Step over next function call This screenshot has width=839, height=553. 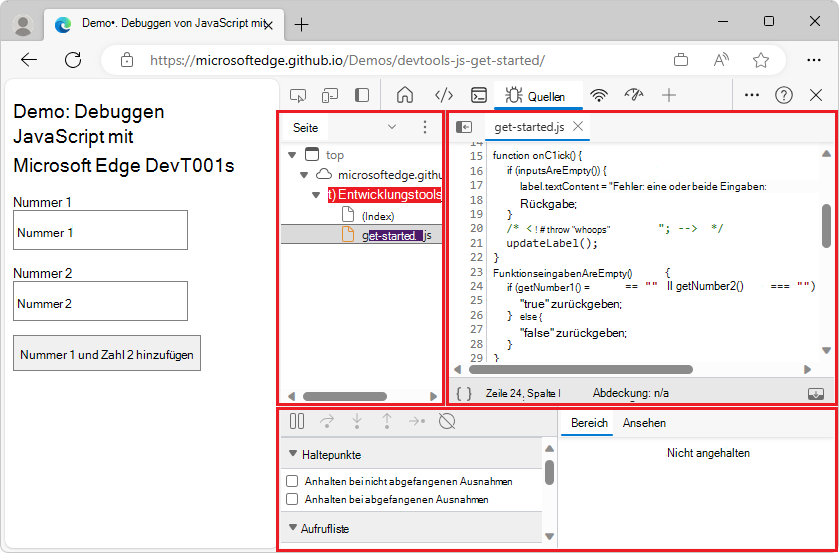click(x=327, y=421)
